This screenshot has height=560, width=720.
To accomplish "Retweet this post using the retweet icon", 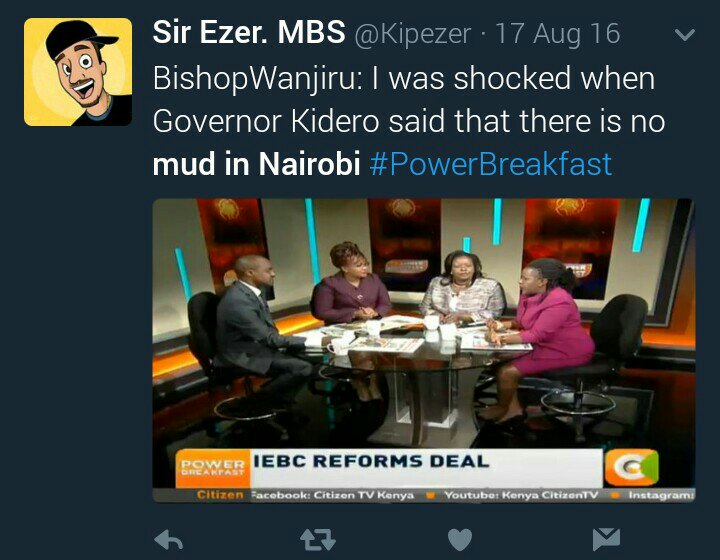I will click(x=318, y=540).
